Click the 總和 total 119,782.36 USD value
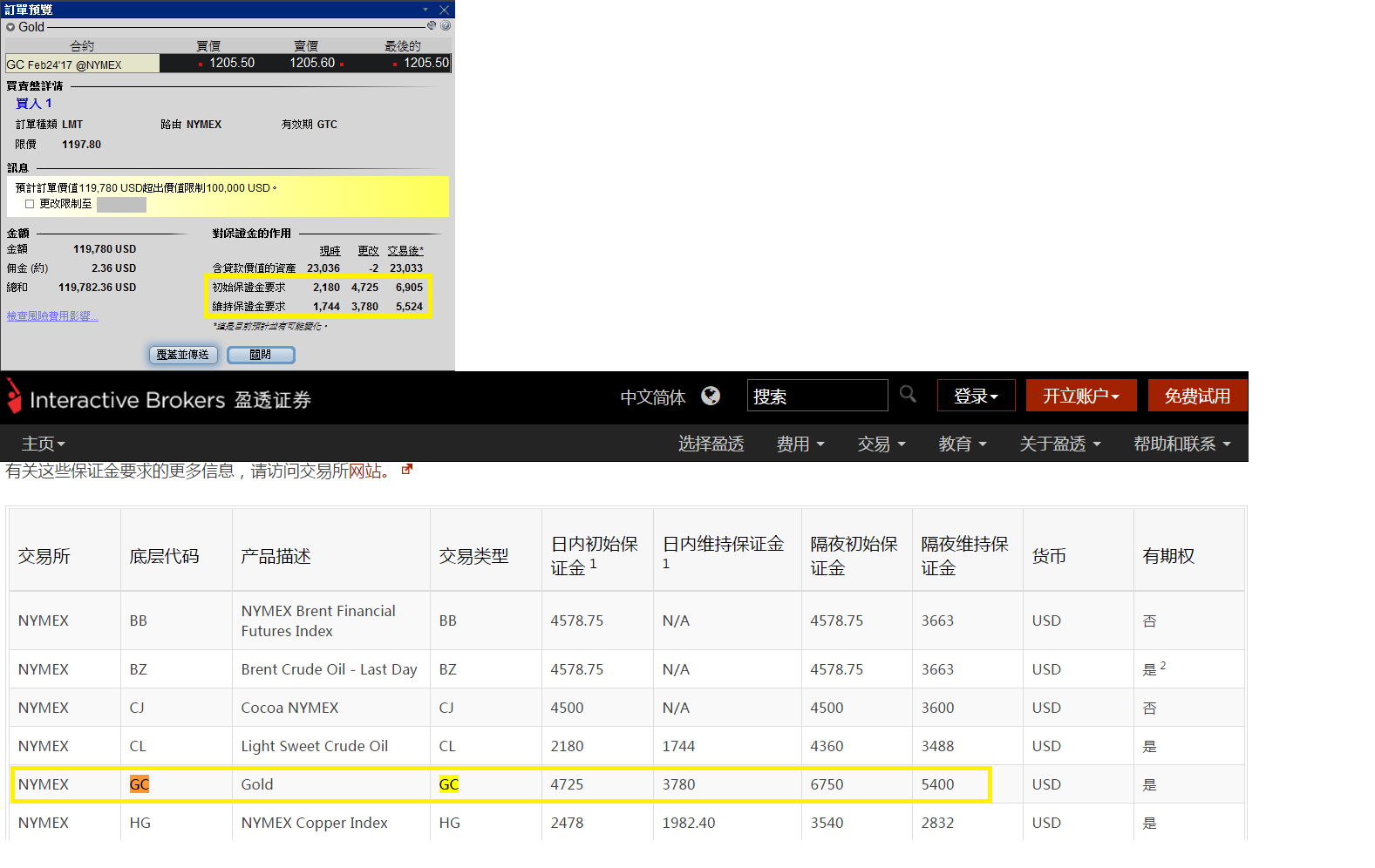Screen dimensions: 1375x868 click(97, 288)
